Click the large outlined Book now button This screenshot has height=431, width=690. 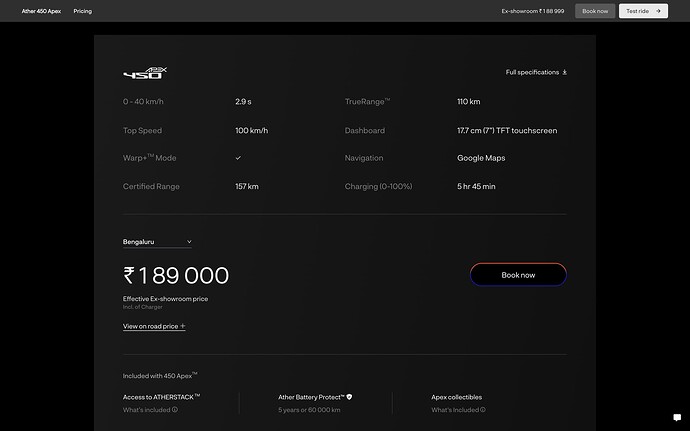(x=518, y=275)
